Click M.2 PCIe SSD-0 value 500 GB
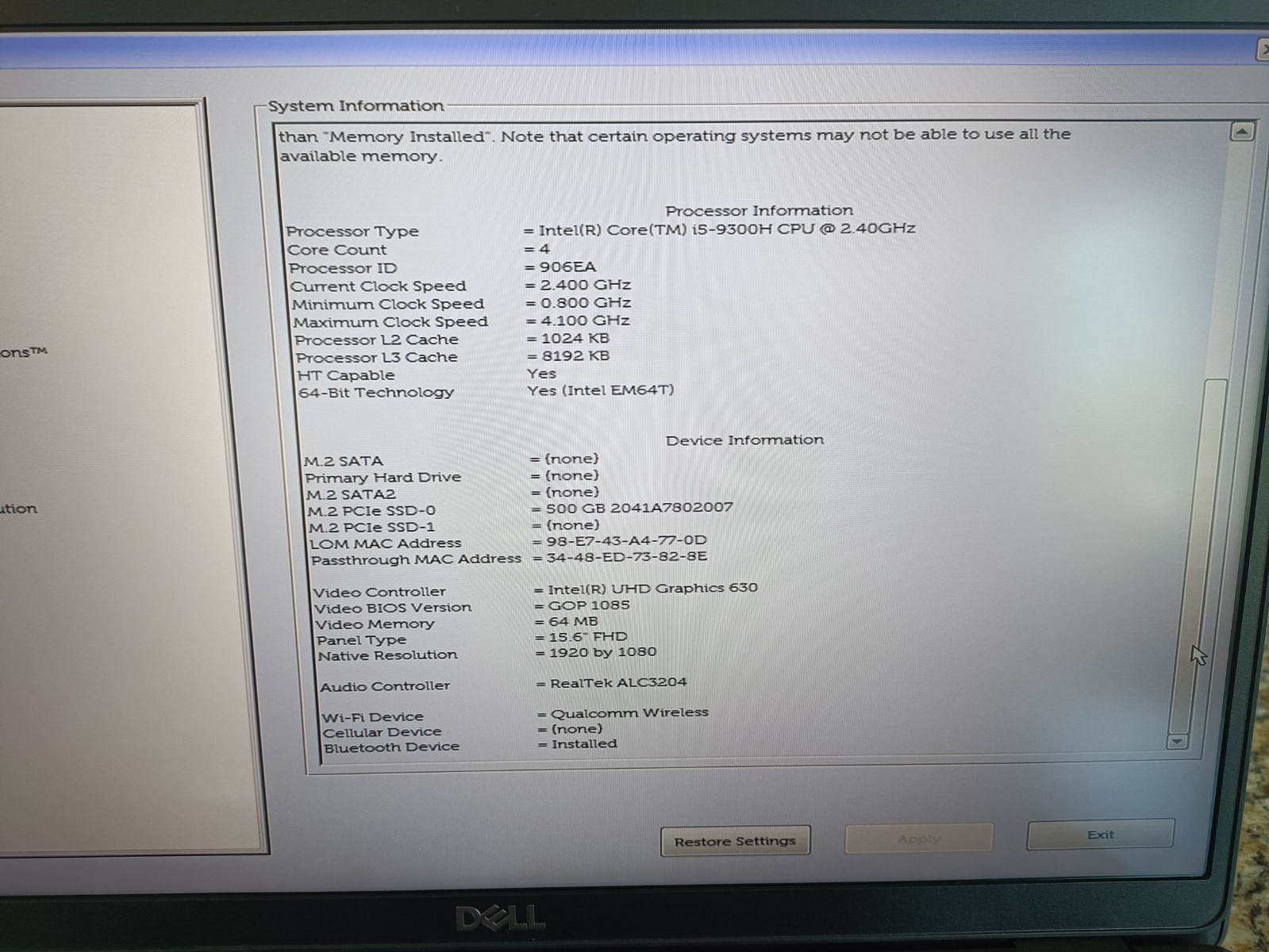 639,508
